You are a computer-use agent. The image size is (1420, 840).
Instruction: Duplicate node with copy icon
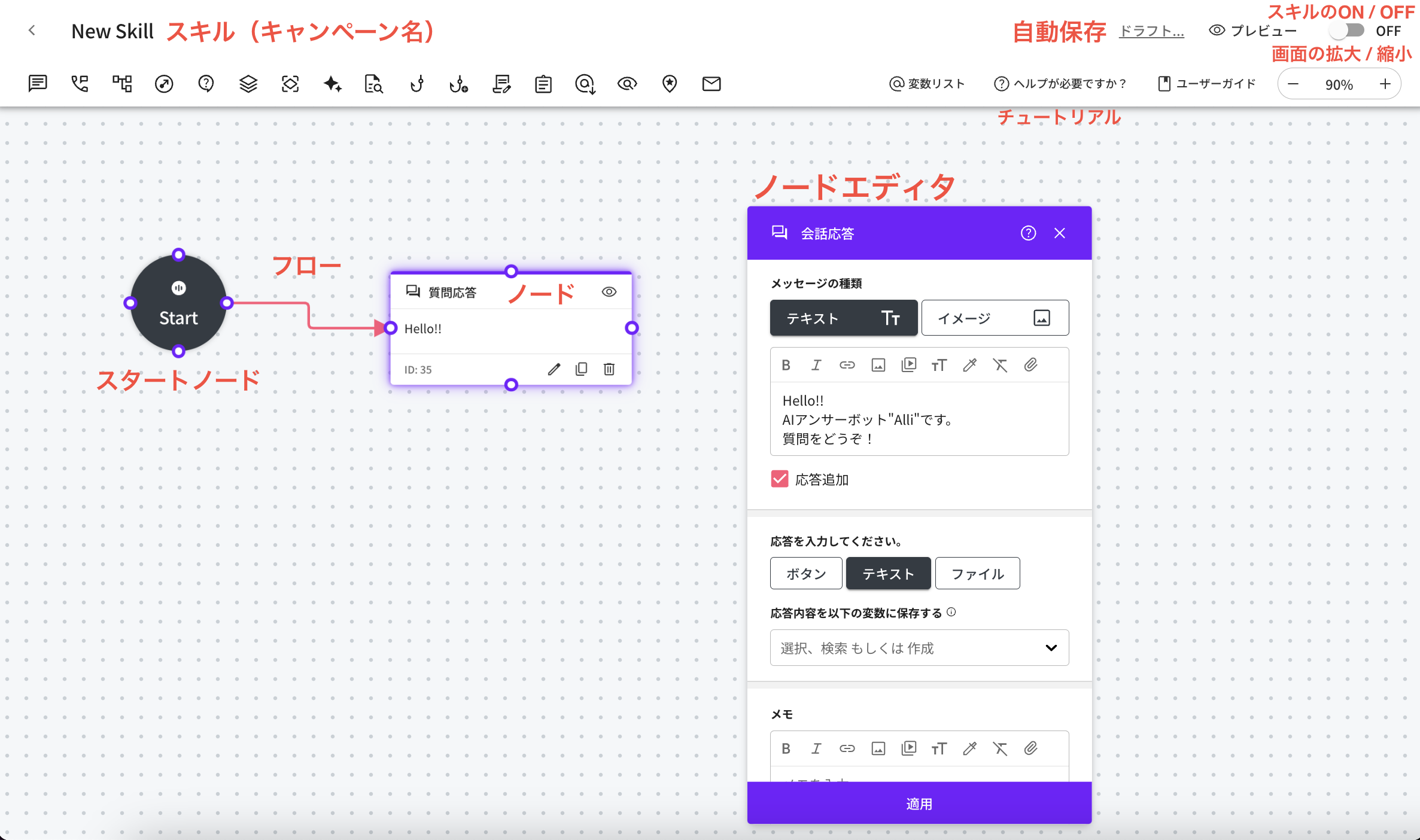(x=581, y=369)
